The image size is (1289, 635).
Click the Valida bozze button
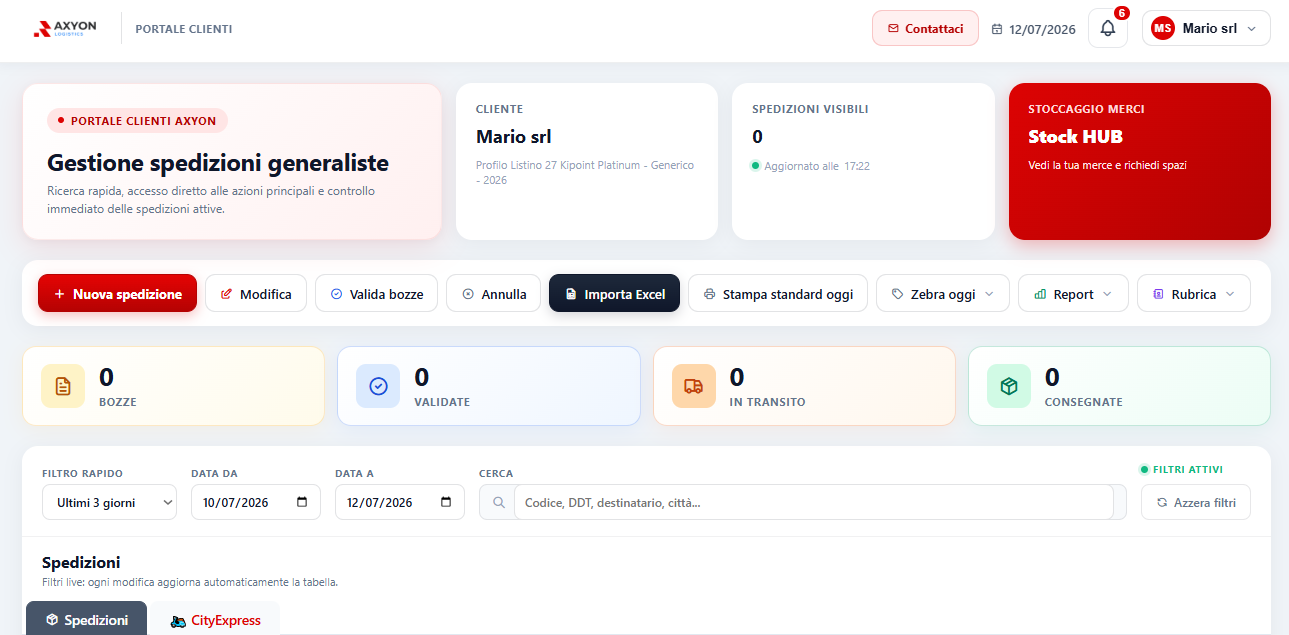point(376,294)
